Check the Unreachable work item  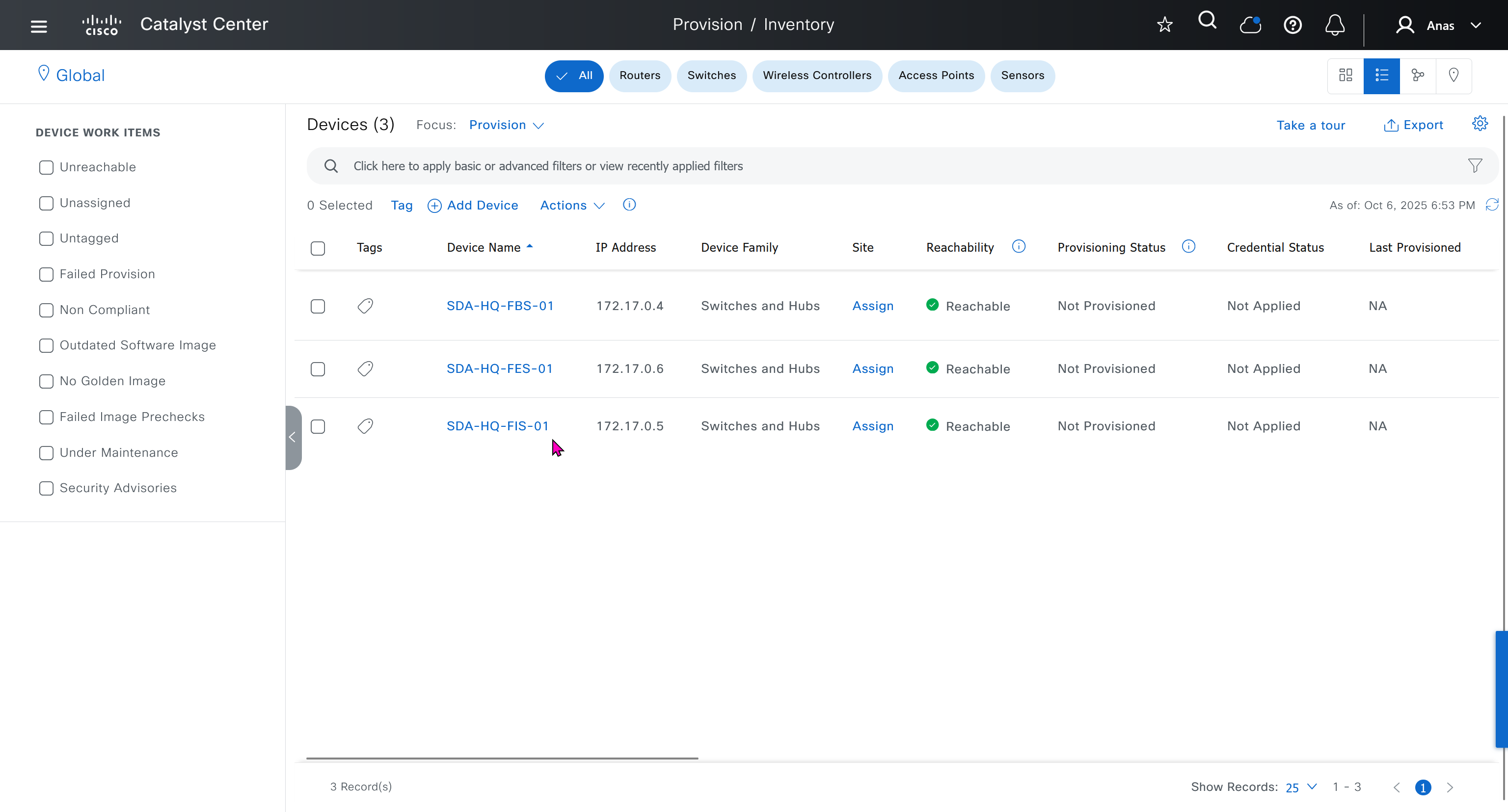point(46,167)
